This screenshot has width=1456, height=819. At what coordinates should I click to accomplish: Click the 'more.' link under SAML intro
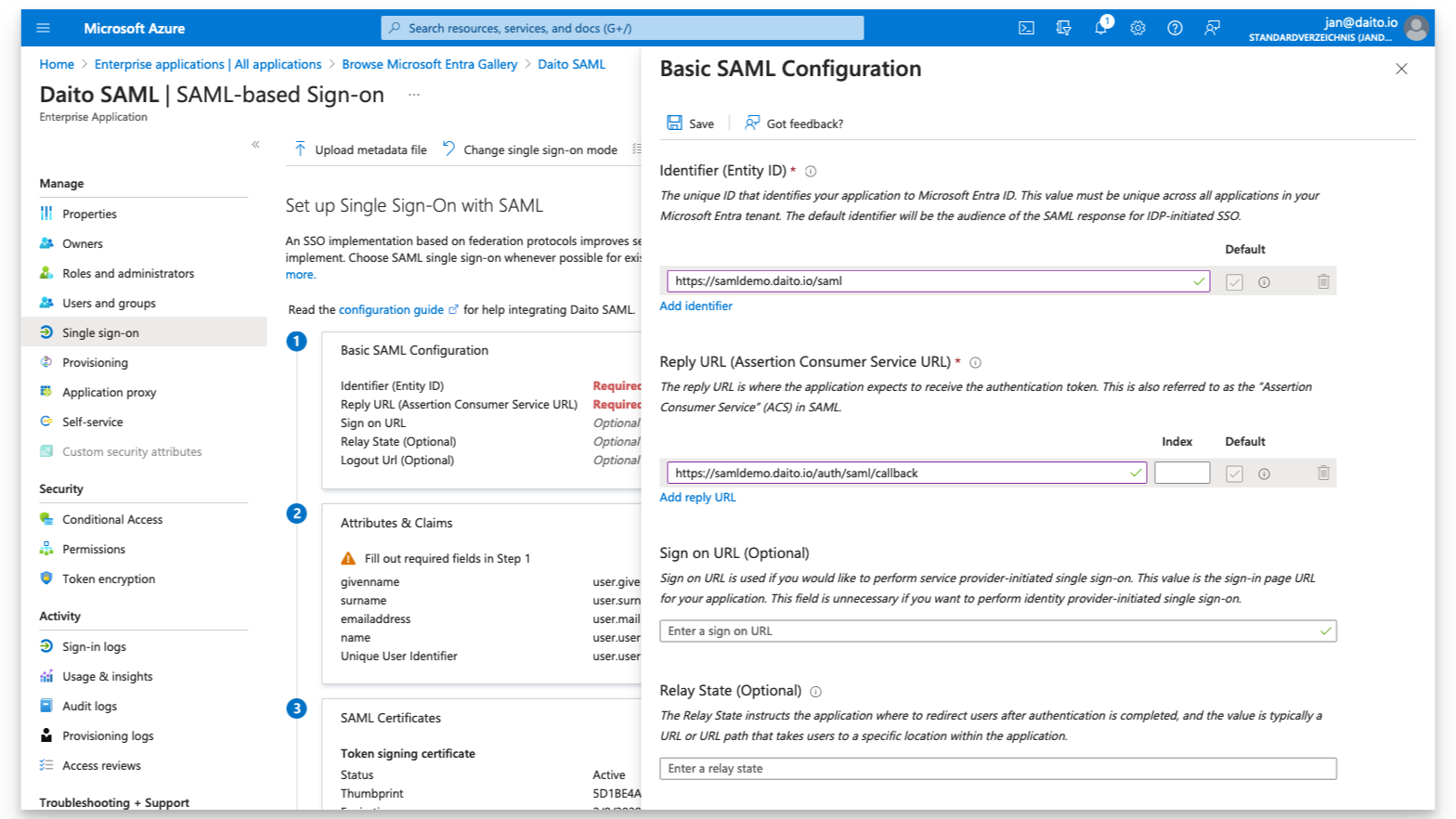pyautogui.click(x=301, y=275)
